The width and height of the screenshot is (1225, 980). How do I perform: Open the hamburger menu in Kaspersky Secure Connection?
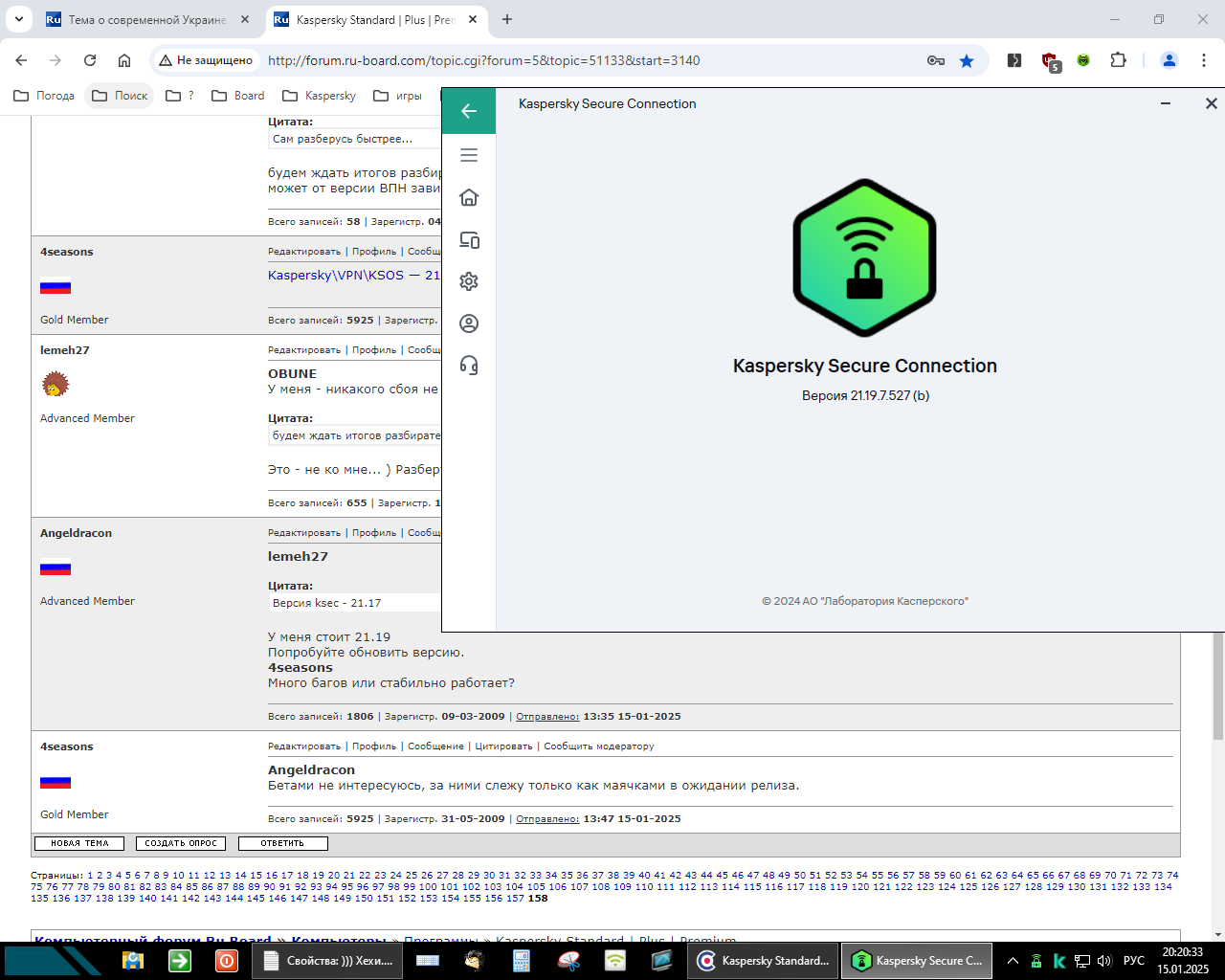pos(469,155)
